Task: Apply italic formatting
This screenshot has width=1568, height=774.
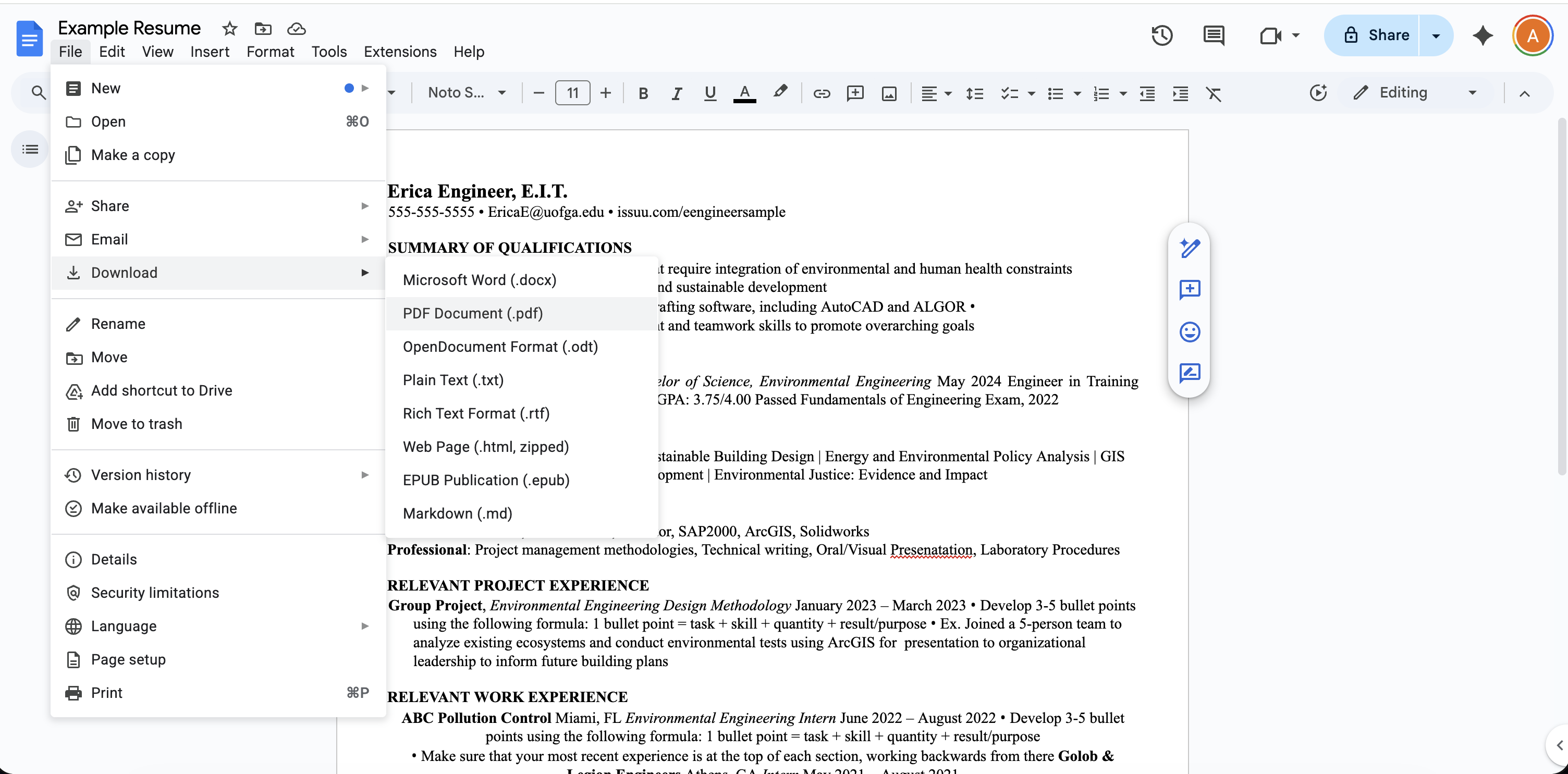Action: [676, 93]
